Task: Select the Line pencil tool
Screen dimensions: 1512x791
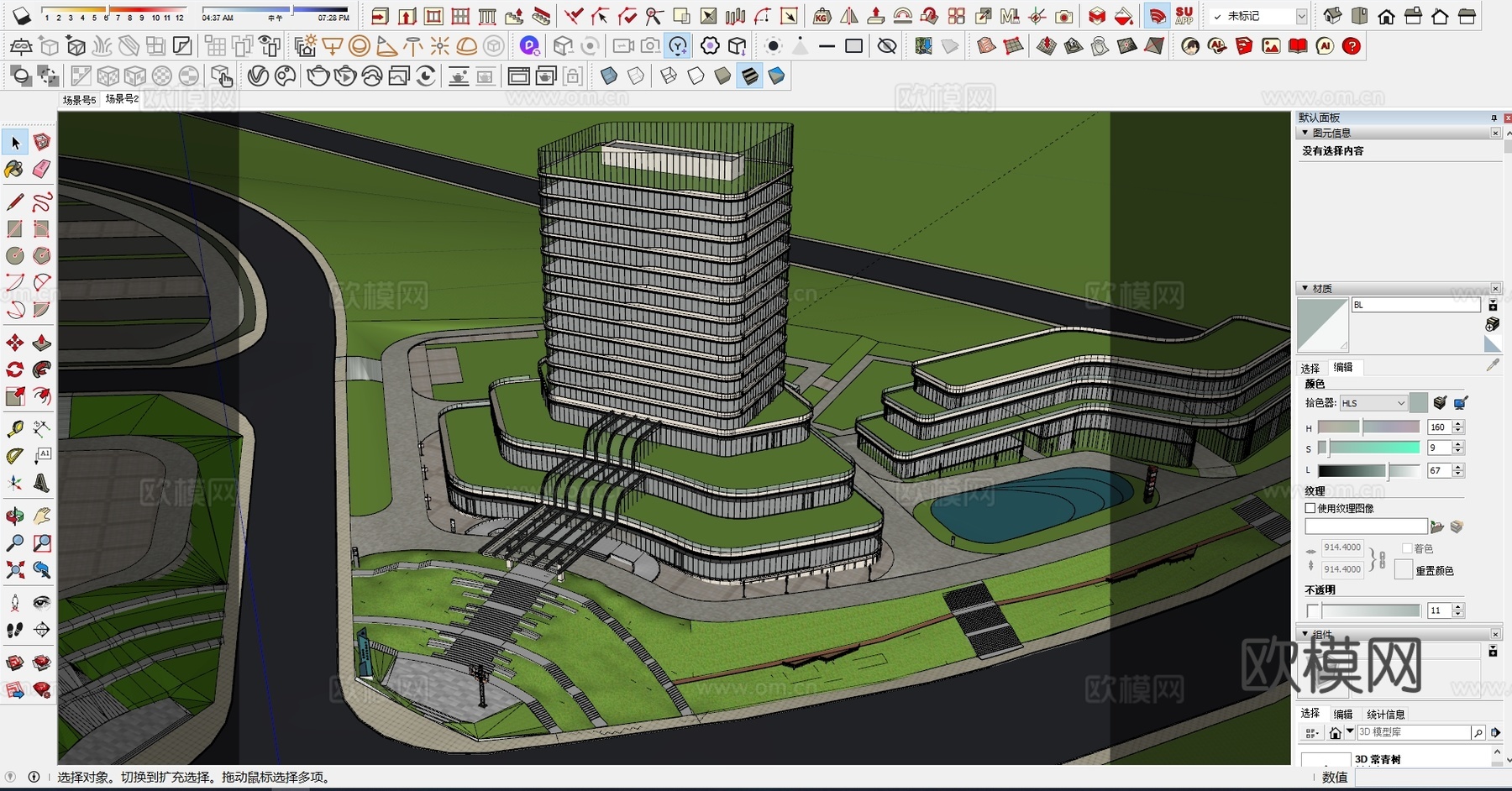Action: (x=15, y=202)
